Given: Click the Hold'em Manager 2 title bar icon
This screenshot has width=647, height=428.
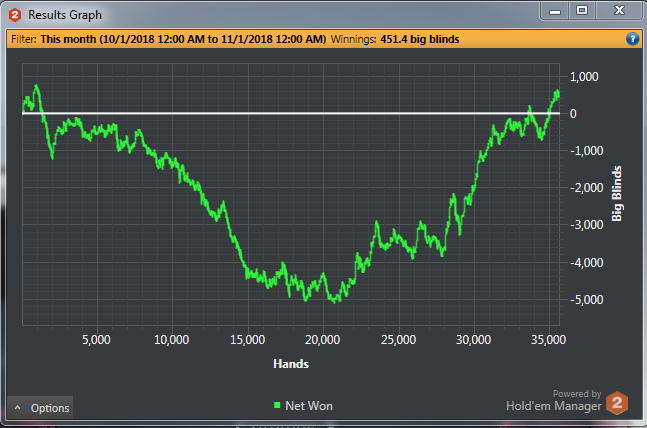Looking at the screenshot, I should pyautogui.click(x=15, y=15).
